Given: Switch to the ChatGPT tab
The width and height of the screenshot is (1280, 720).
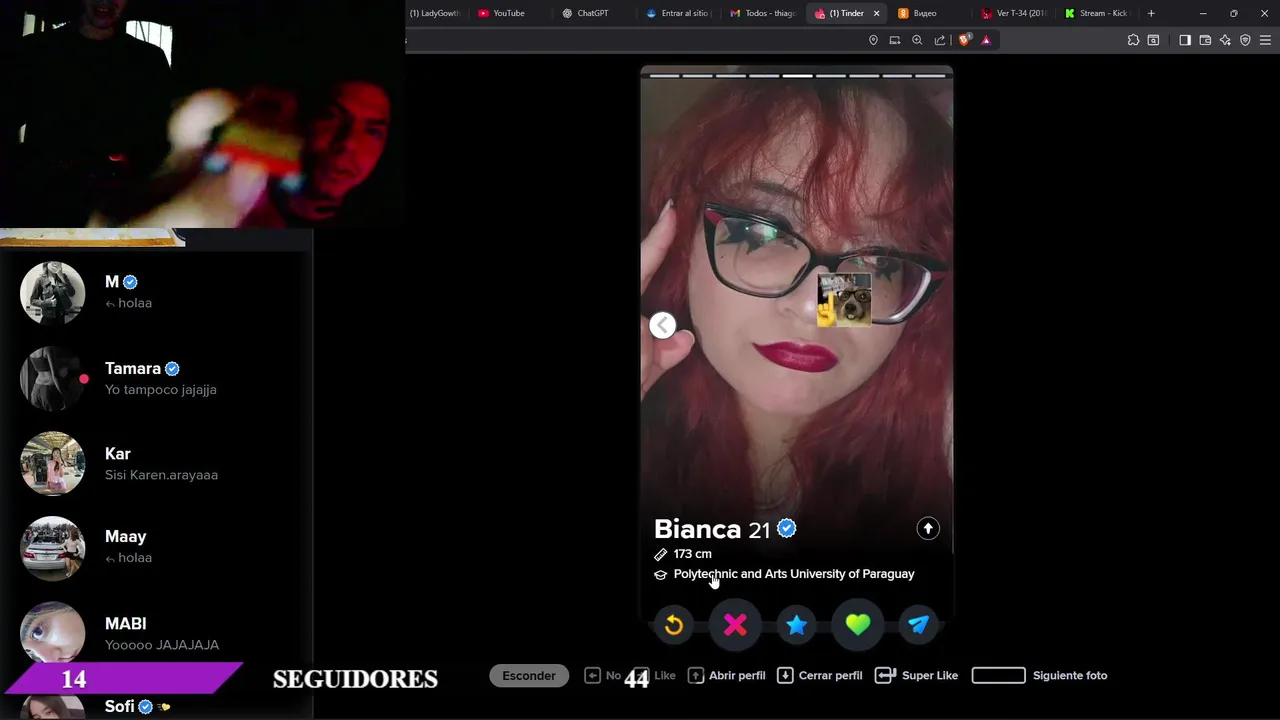Looking at the screenshot, I should [592, 13].
